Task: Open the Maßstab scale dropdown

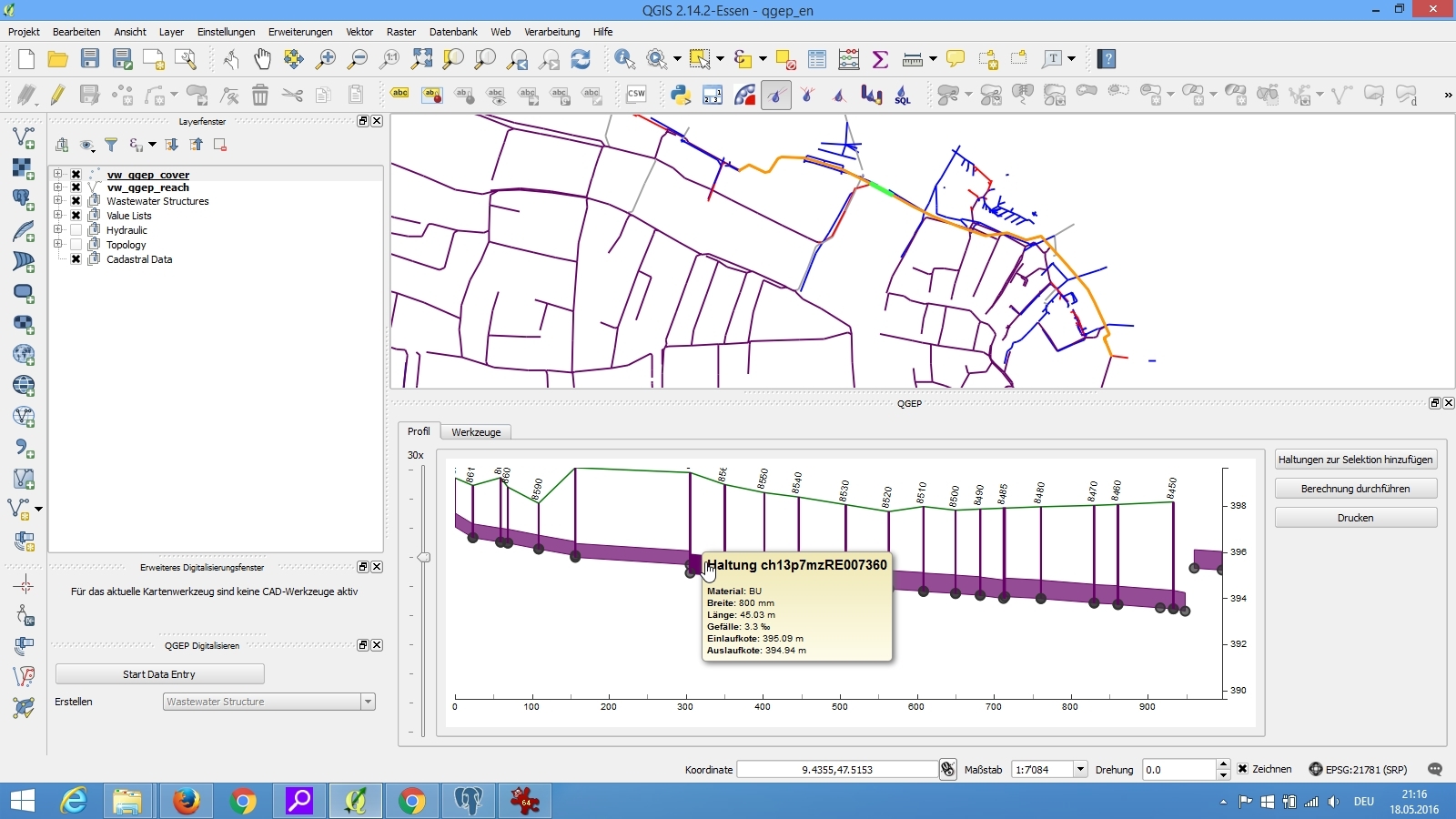Action: tap(1080, 770)
